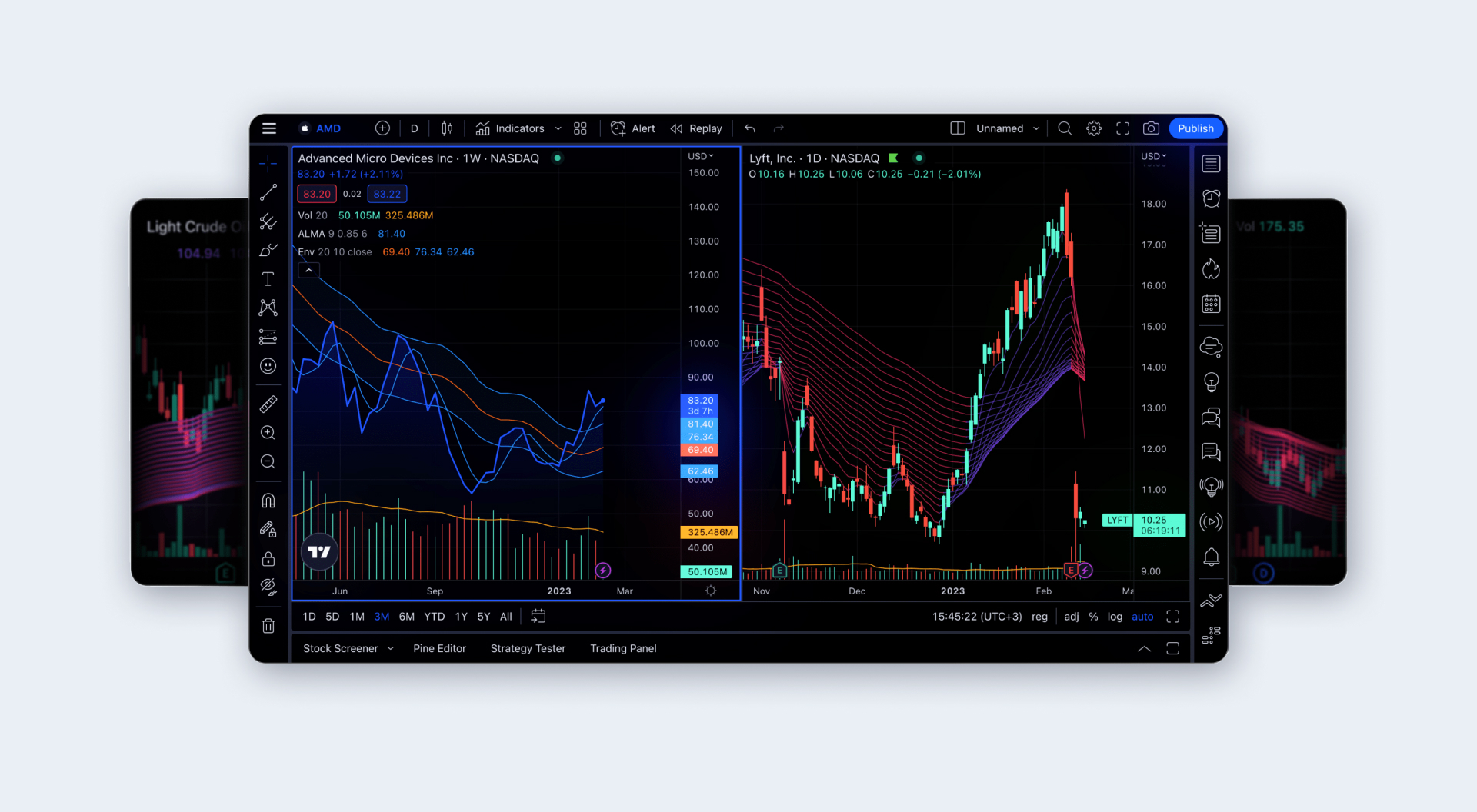Screen dimensions: 1477x812
Task: Select the patterns tool
Action: (268, 308)
